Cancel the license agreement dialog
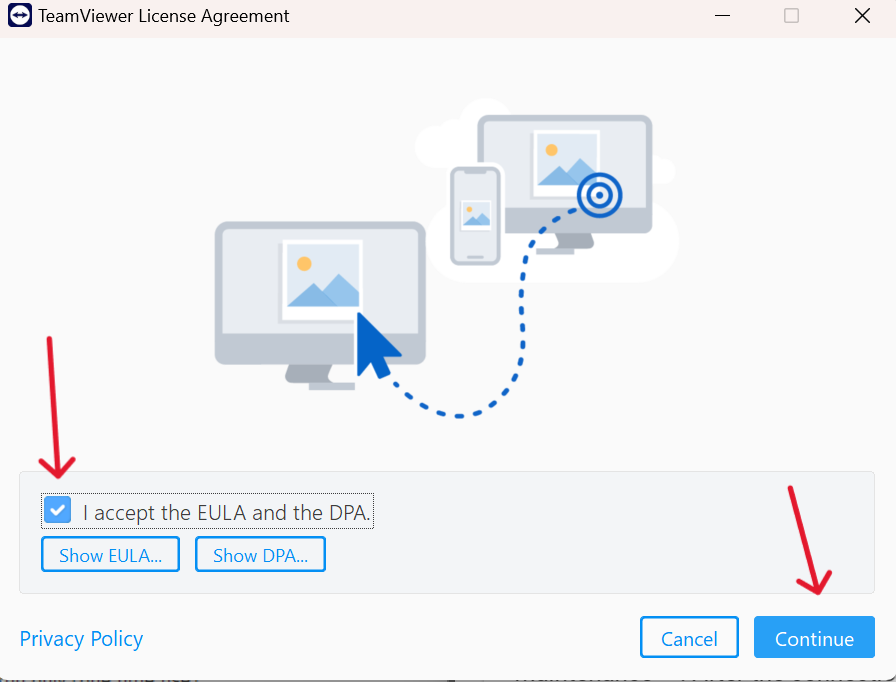 (689, 637)
